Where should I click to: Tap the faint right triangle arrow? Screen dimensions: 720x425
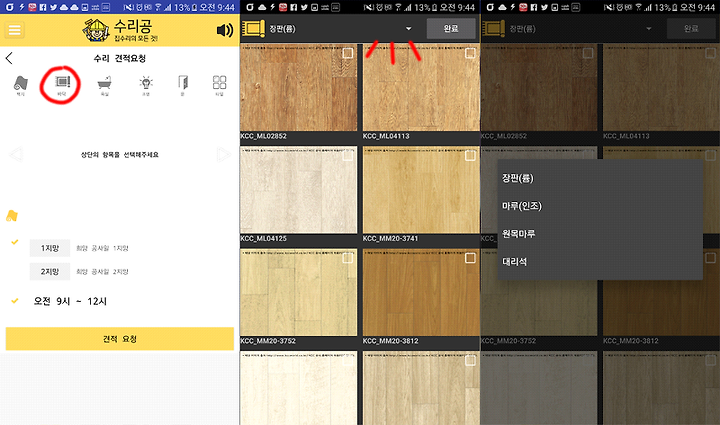point(224,154)
